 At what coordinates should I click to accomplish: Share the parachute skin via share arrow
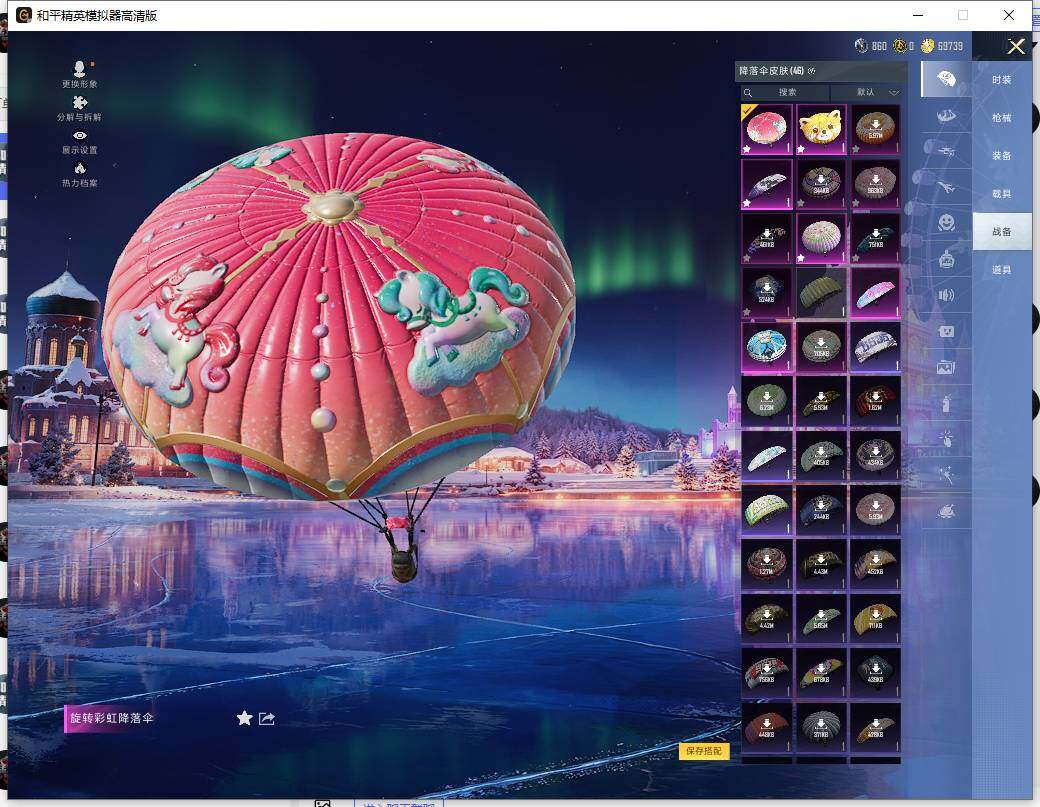(x=267, y=718)
